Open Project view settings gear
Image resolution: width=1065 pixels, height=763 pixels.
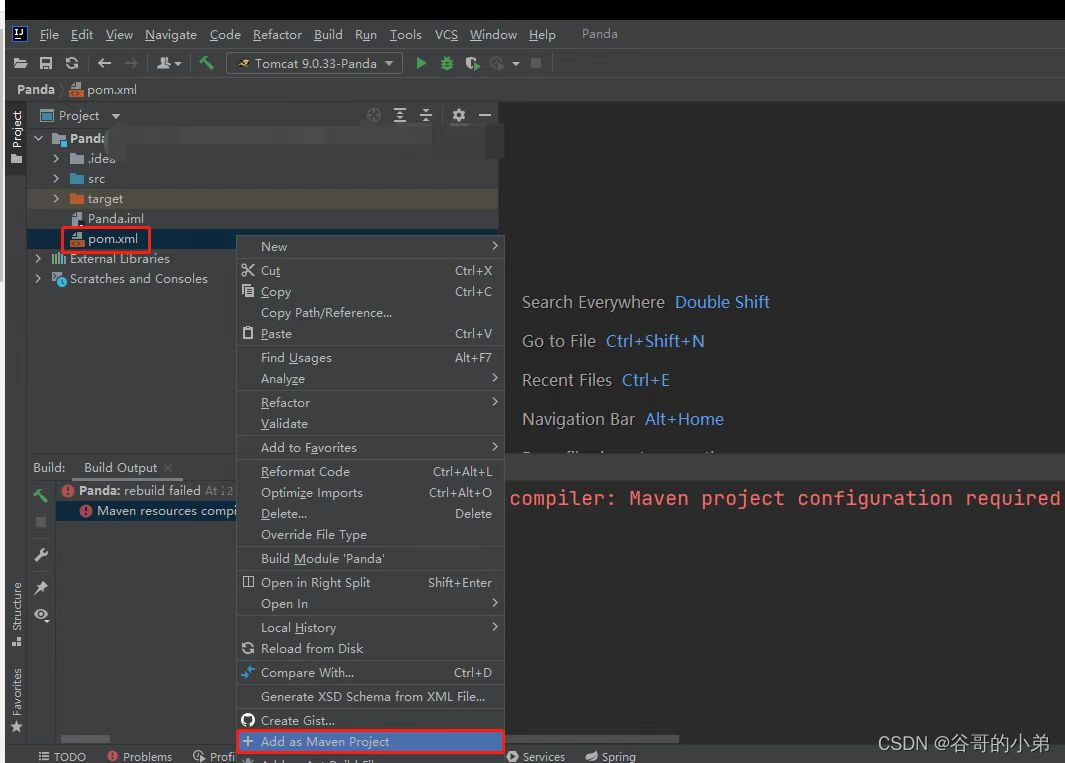(x=457, y=115)
